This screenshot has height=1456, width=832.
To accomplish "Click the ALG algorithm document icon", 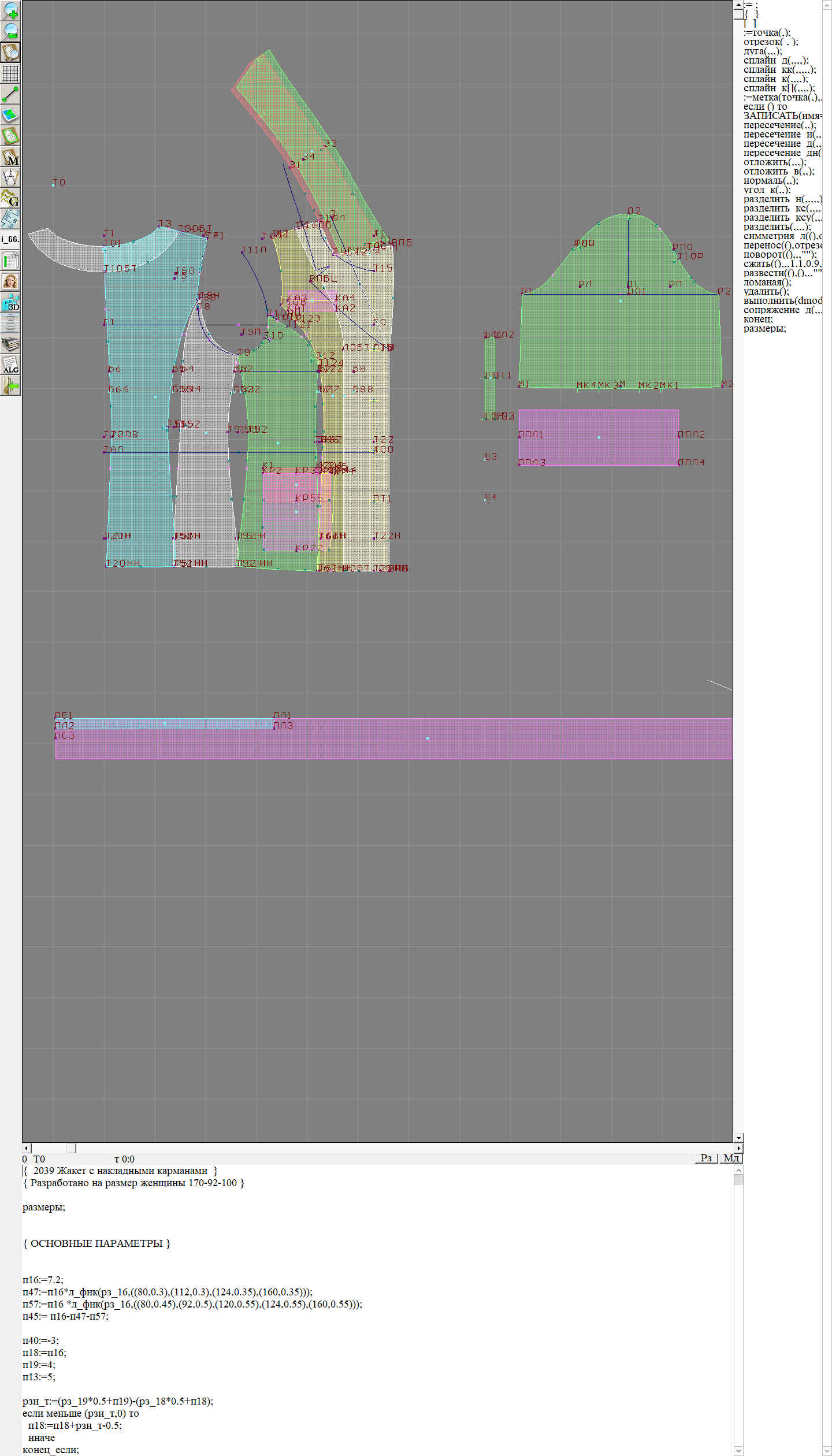I will [x=10, y=365].
